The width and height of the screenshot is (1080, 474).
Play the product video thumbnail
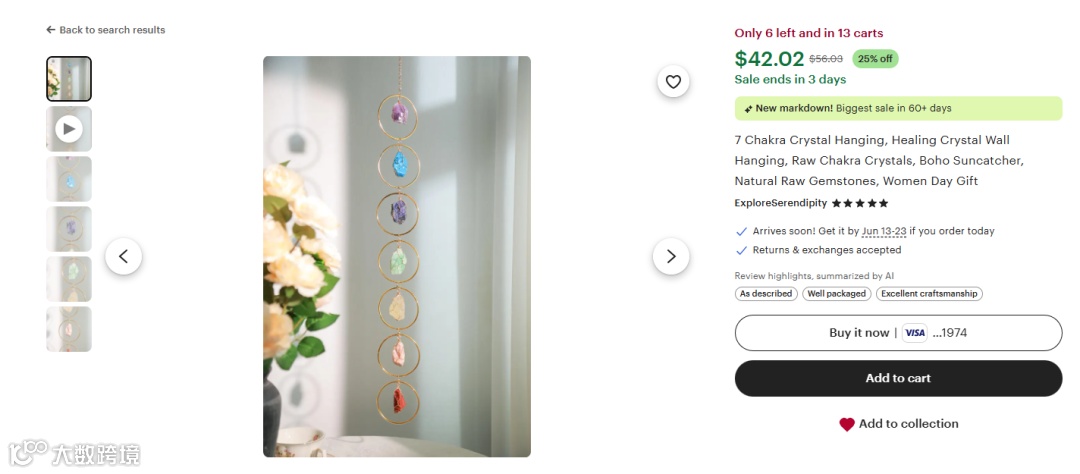[69, 129]
